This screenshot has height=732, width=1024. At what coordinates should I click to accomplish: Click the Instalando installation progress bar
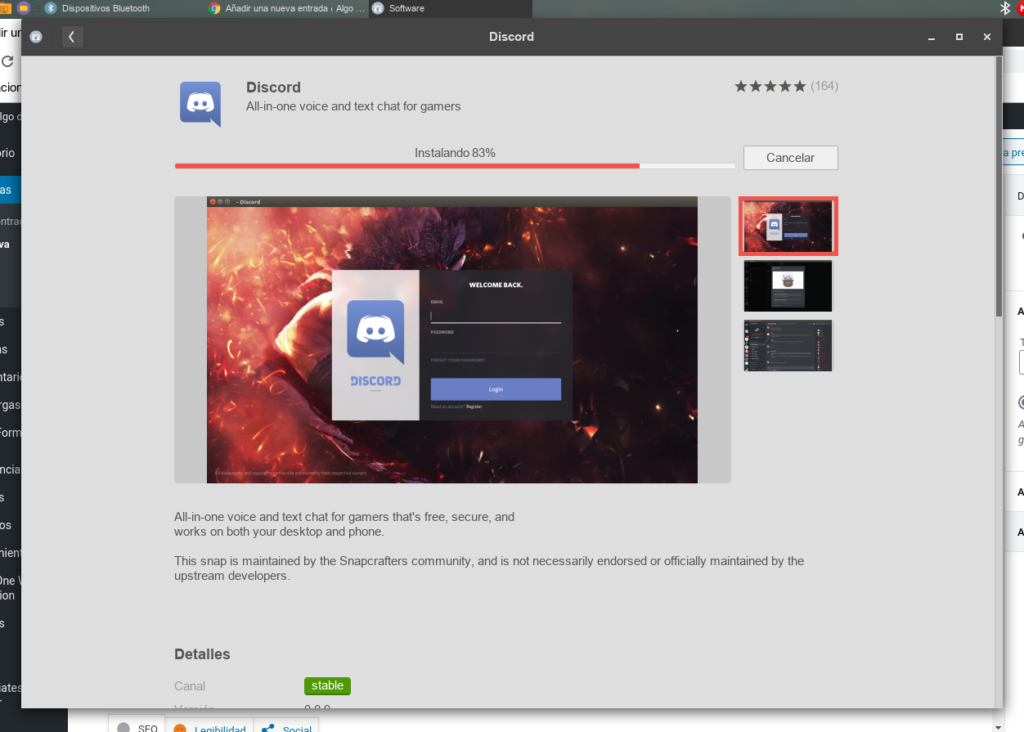tap(455, 166)
